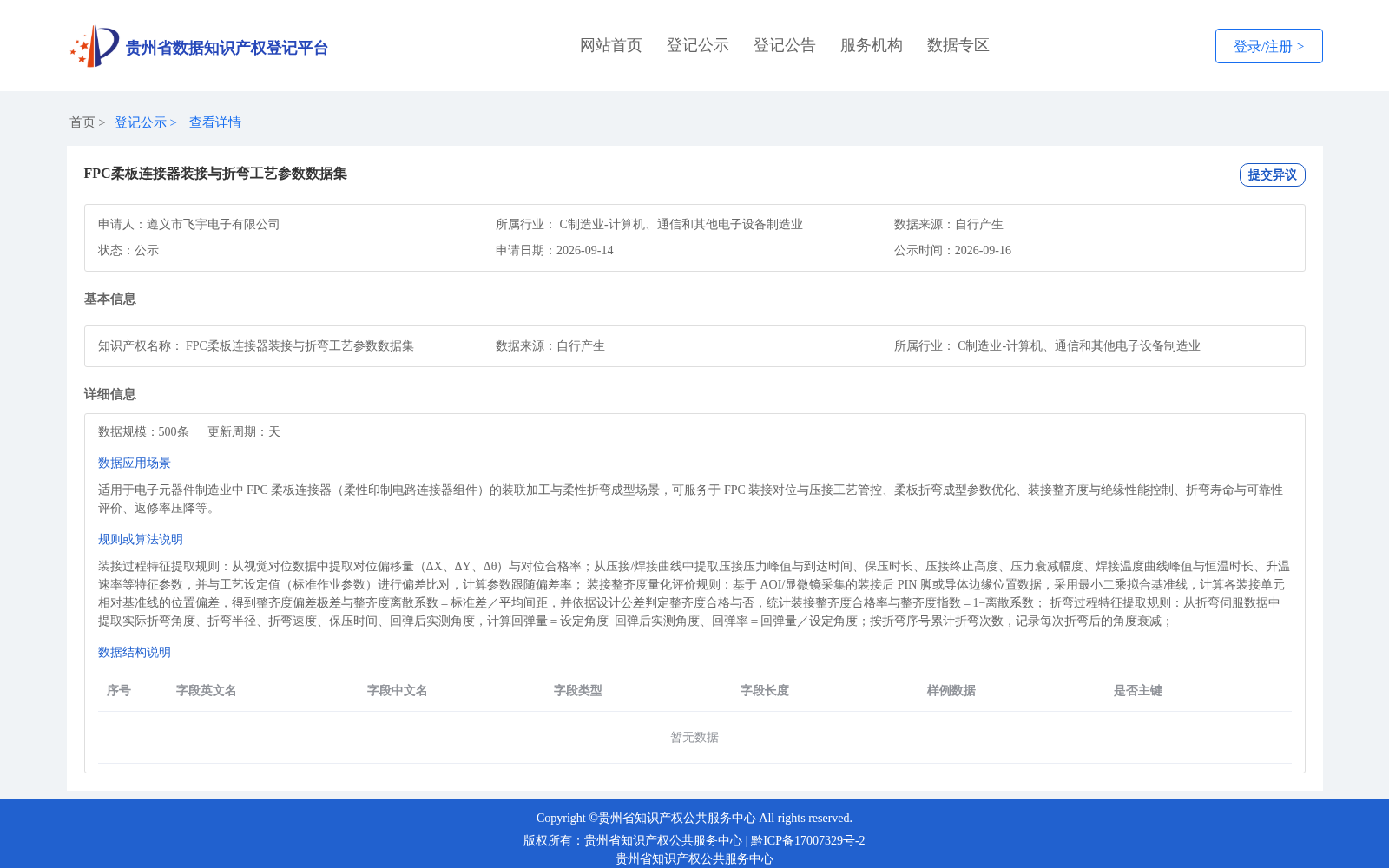Viewport: 1389px width, 868px height.
Task: Click the 数据结构说明 heading
Action: coord(135,652)
